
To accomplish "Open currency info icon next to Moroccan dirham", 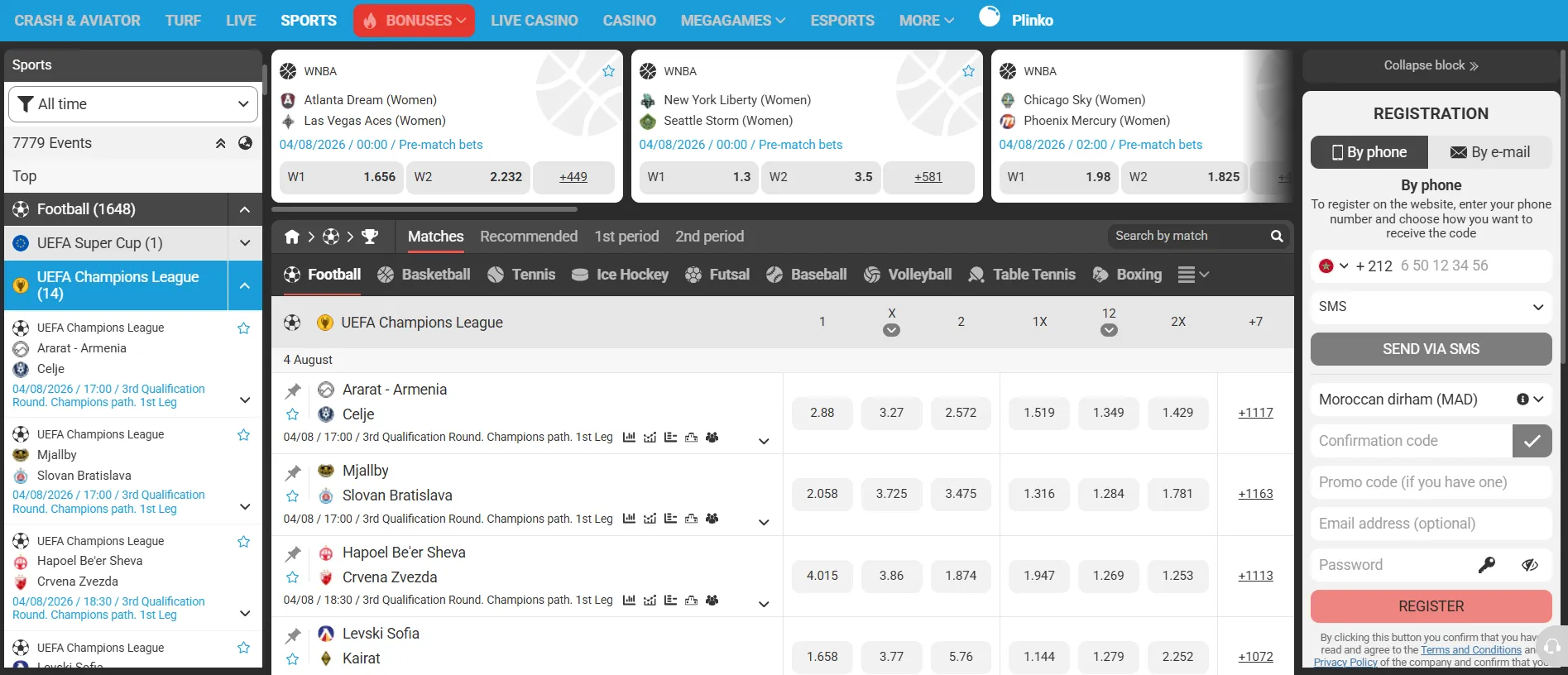I will [x=1522, y=400].
